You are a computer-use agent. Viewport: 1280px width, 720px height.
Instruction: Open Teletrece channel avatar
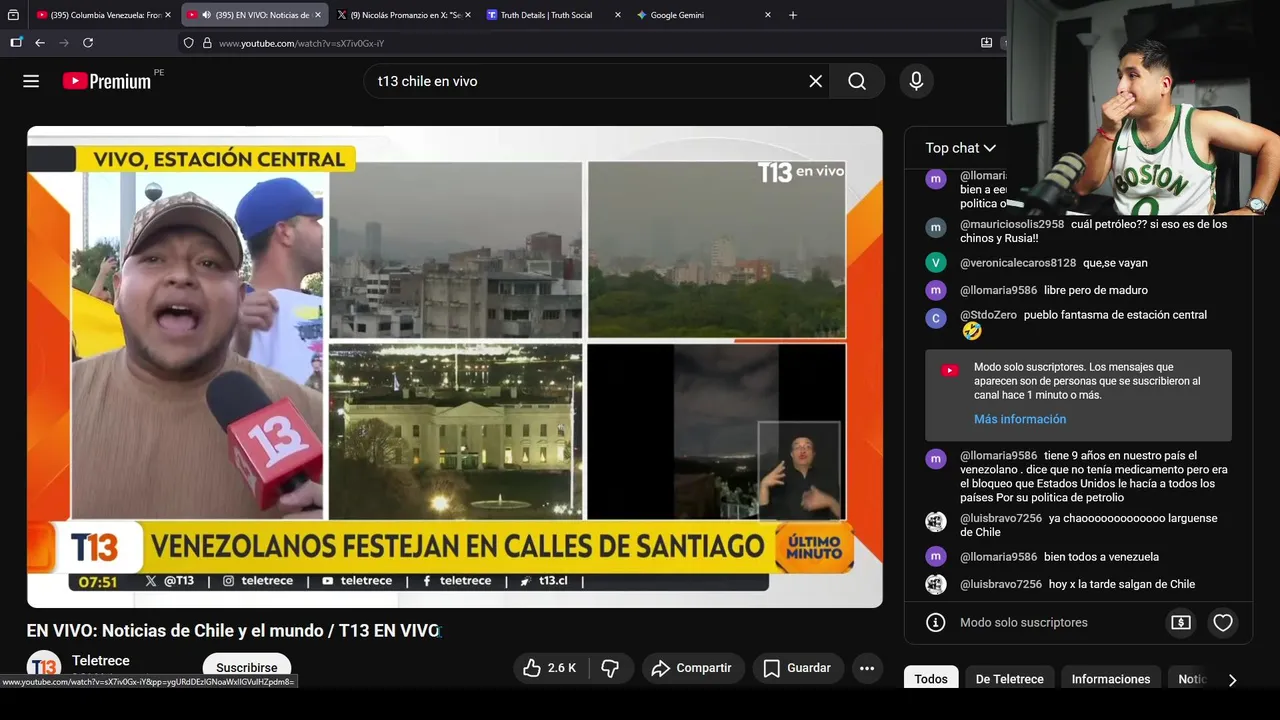pos(44,667)
